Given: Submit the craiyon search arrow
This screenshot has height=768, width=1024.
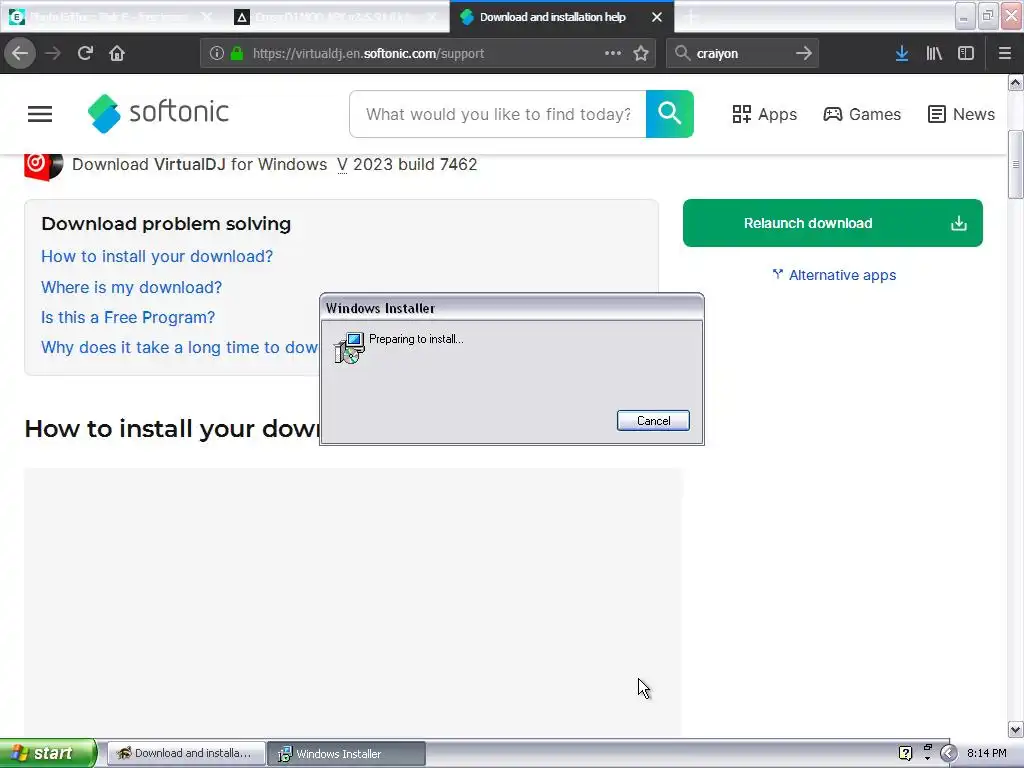Looking at the screenshot, I should coord(804,53).
